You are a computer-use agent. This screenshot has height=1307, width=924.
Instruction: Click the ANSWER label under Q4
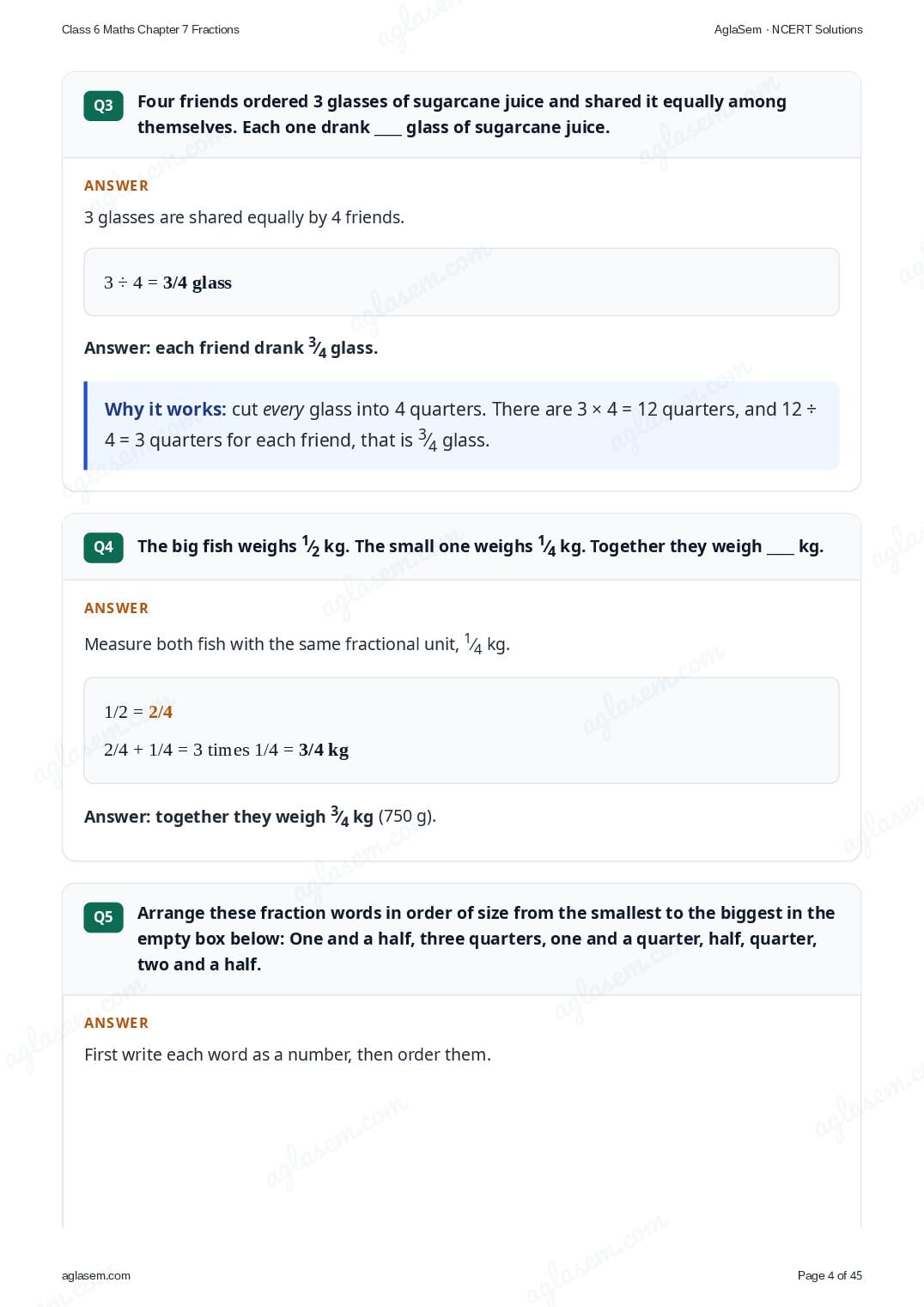point(116,608)
